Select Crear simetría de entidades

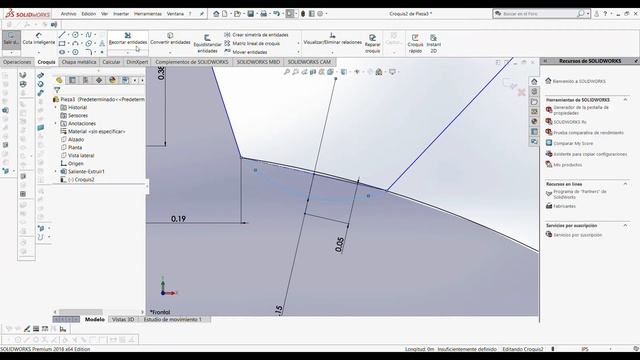click(256, 35)
